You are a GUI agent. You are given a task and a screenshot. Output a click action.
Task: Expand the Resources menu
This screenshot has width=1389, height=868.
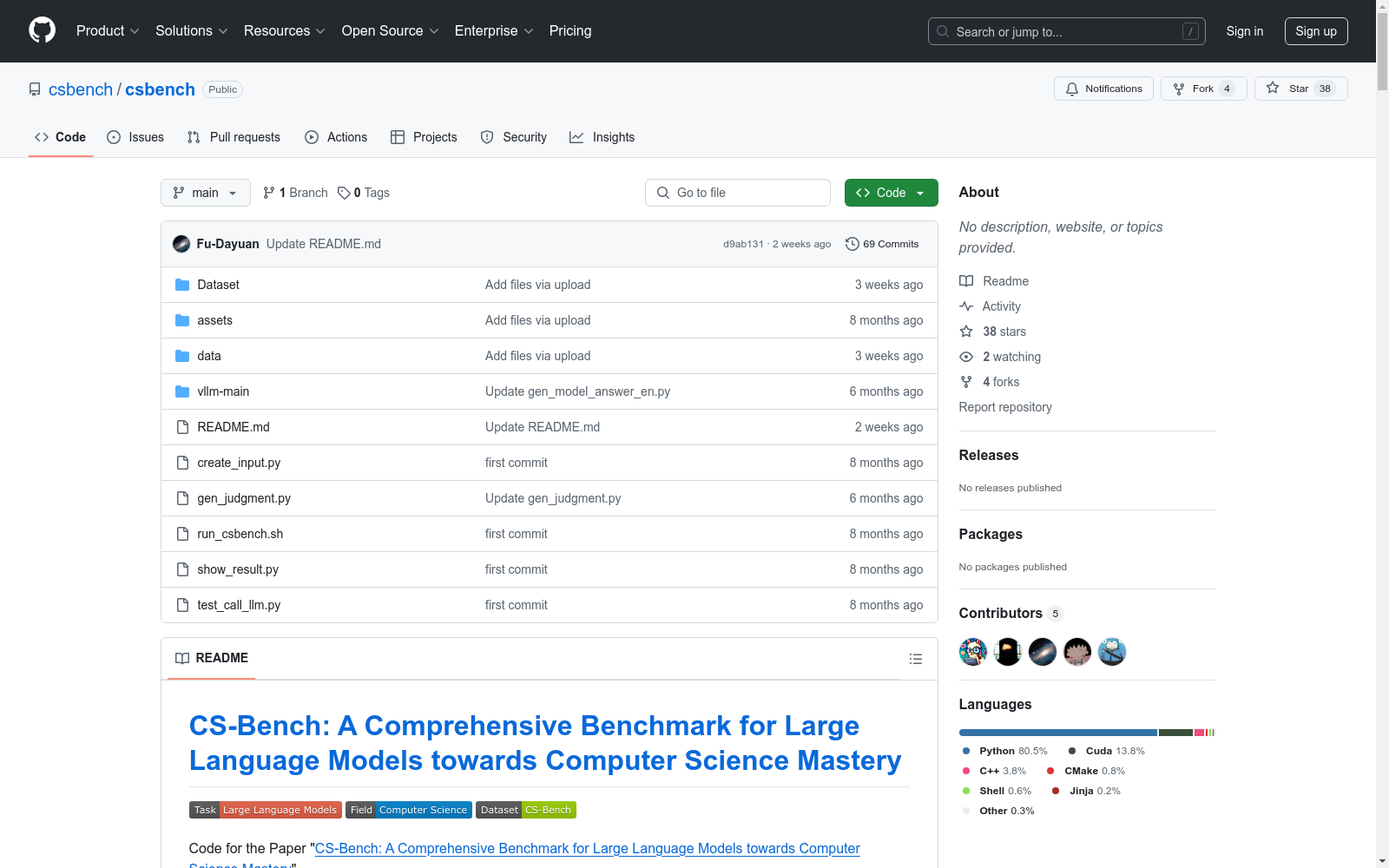(285, 31)
